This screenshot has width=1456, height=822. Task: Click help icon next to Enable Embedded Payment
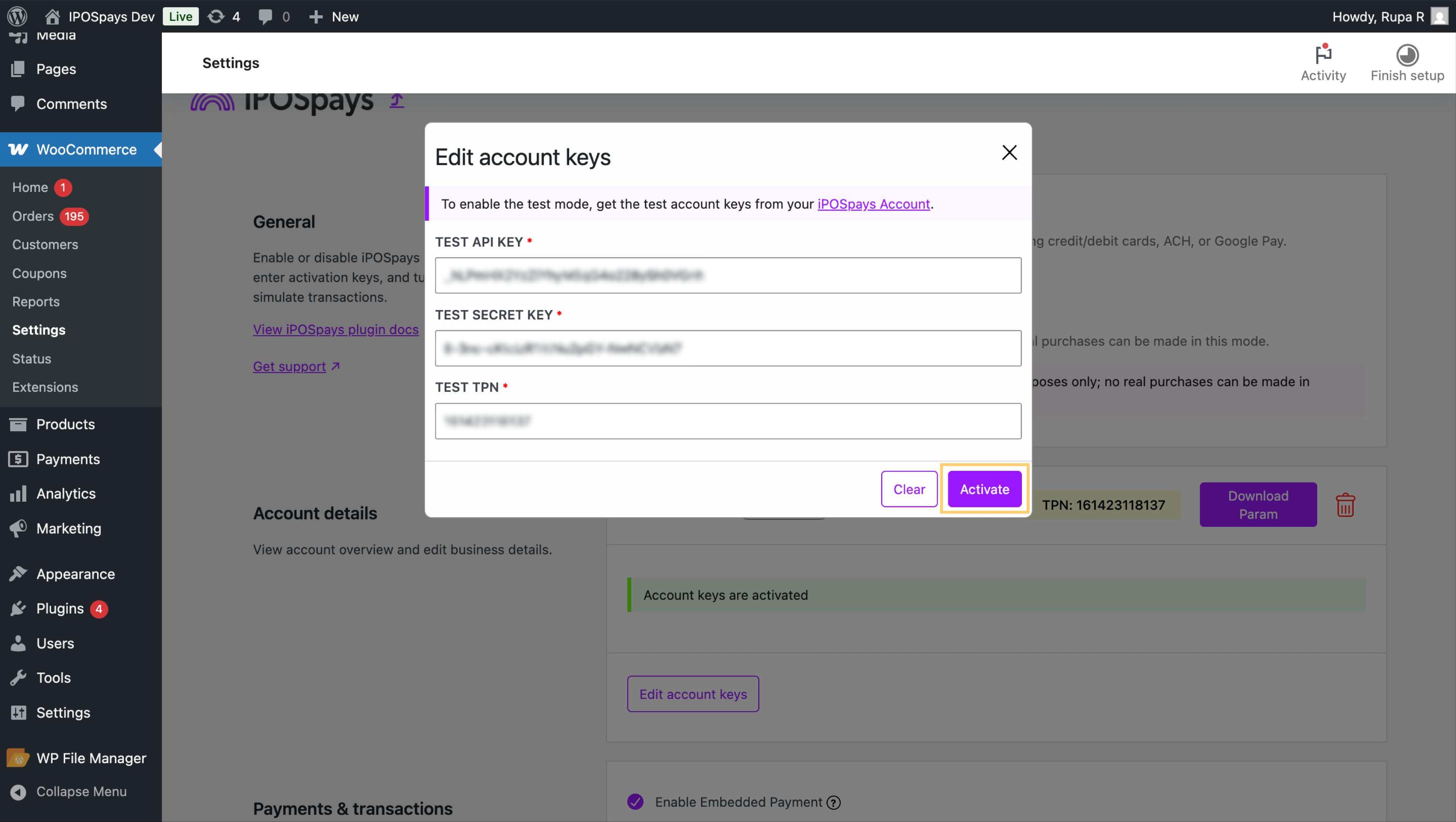click(834, 802)
